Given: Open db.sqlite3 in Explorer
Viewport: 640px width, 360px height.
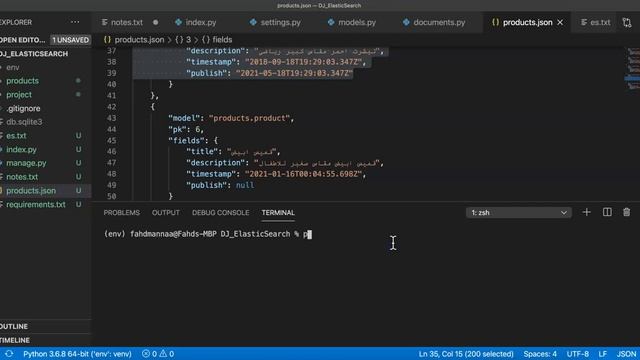Looking at the screenshot, I should [24, 122].
